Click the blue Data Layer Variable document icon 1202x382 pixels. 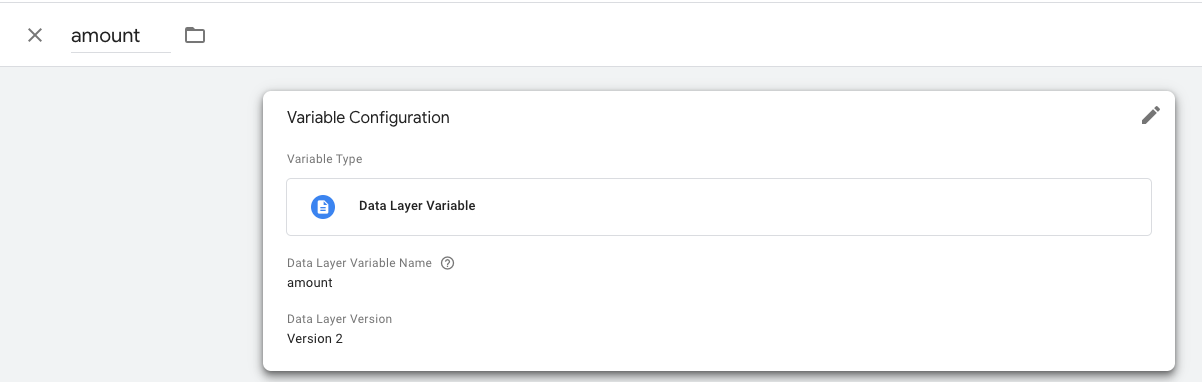point(322,207)
